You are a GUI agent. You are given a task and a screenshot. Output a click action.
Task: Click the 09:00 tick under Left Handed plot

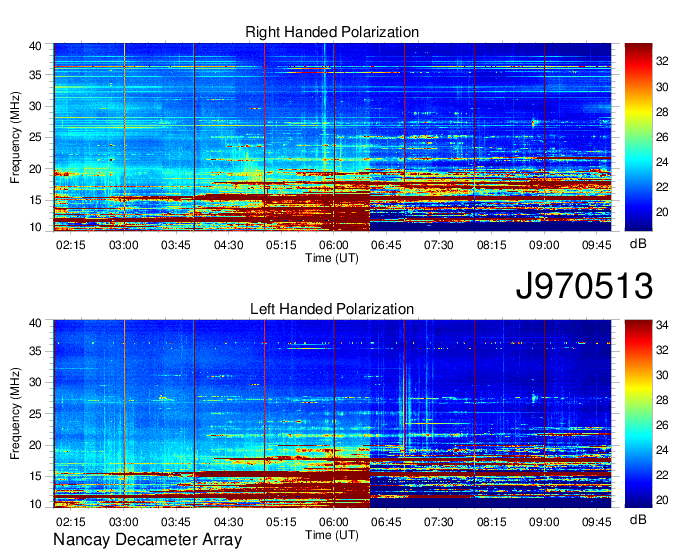coord(544,522)
